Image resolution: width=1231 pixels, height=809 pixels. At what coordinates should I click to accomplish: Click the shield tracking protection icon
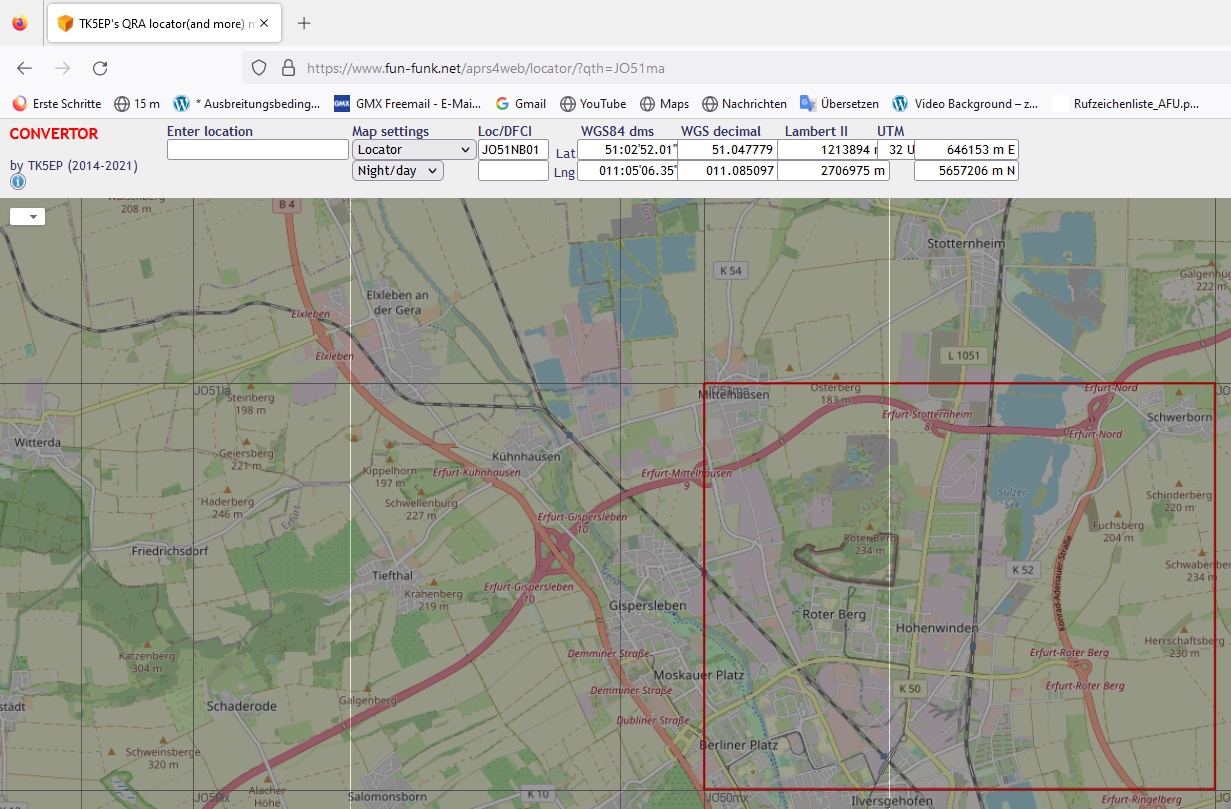pyautogui.click(x=259, y=68)
